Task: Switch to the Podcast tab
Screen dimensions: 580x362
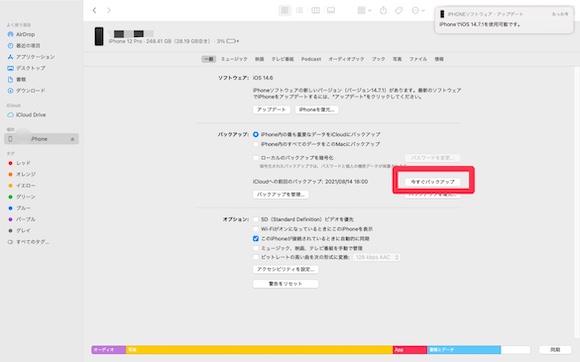Action: click(311, 59)
